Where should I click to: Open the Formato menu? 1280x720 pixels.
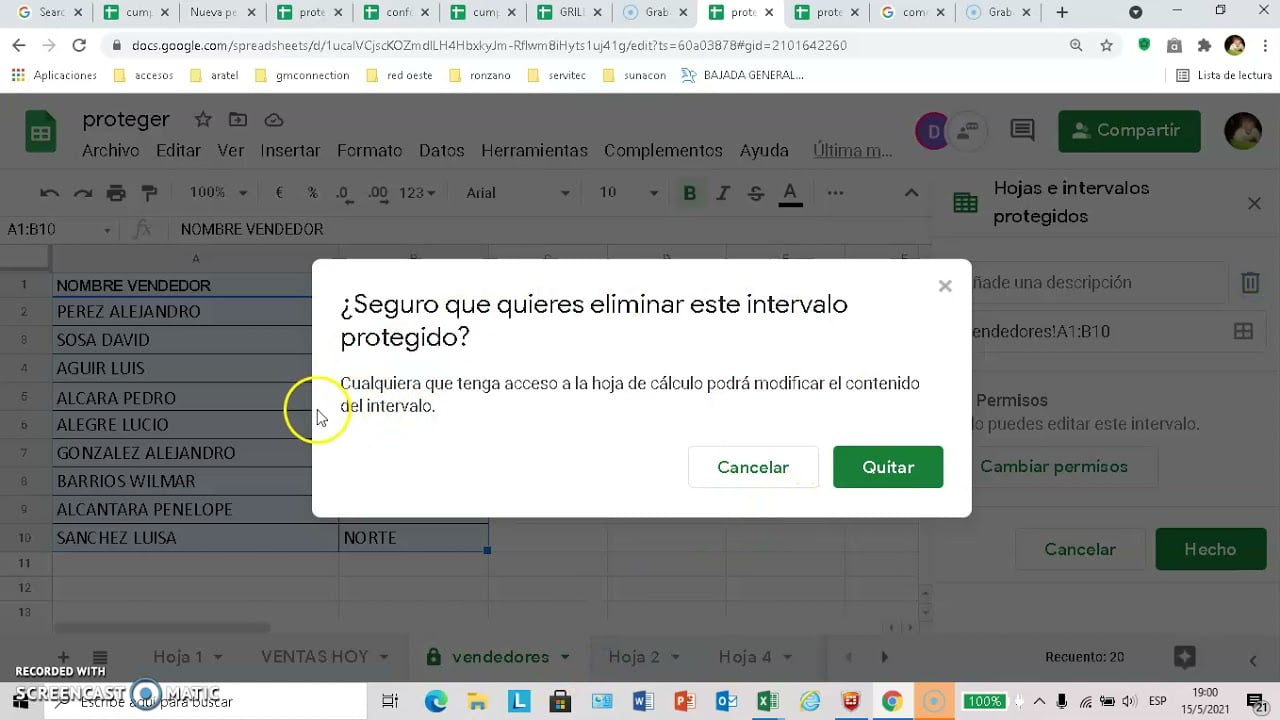pos(369,150)
